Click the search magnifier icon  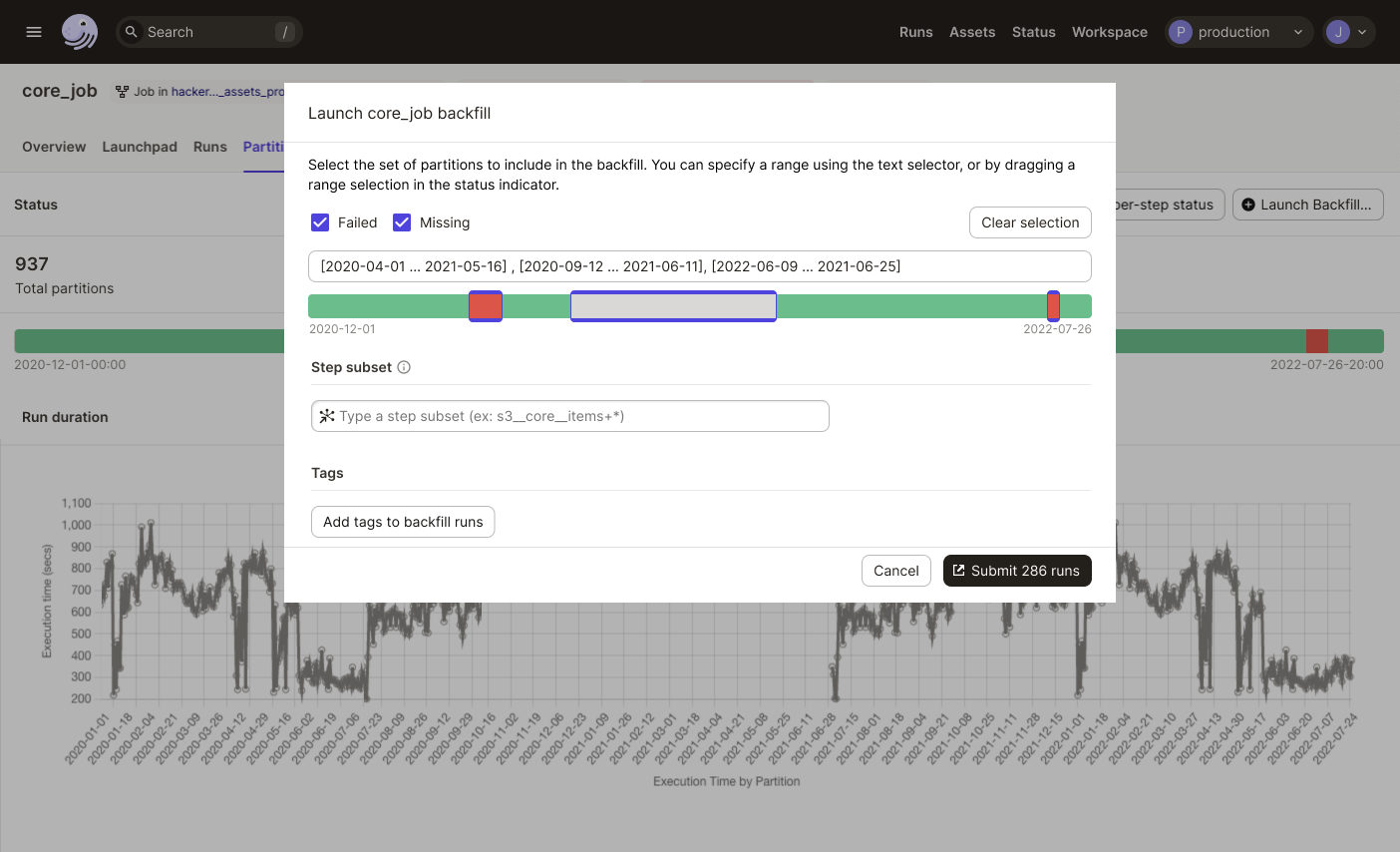click(x=132, y=32)
